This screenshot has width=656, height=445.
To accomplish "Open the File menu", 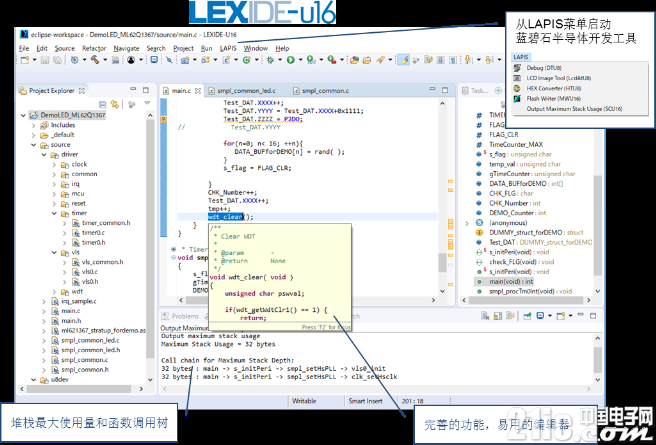I will tap(24, 48).
